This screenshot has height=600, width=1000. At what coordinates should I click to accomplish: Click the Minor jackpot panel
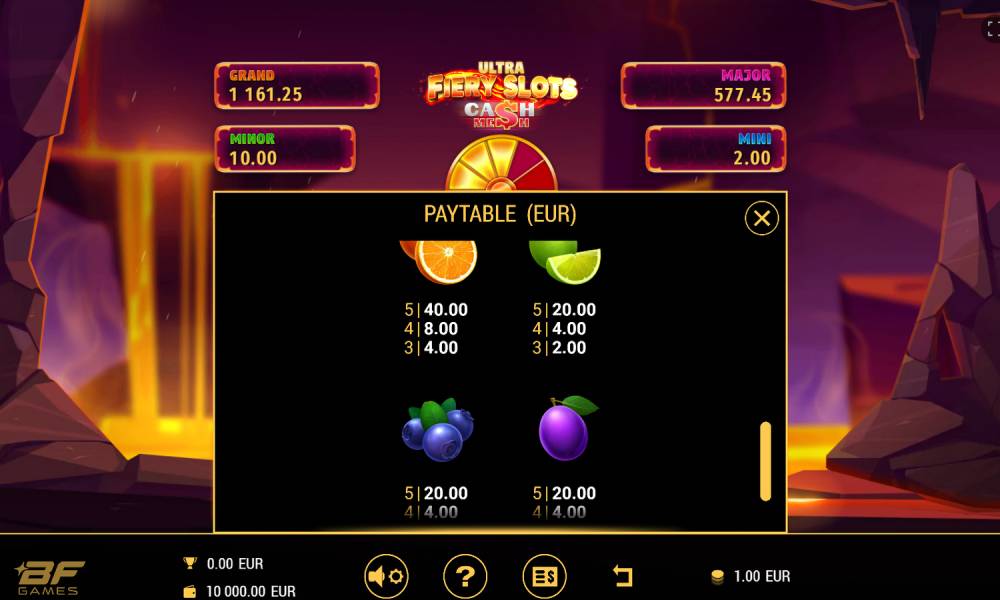point(285,149)
